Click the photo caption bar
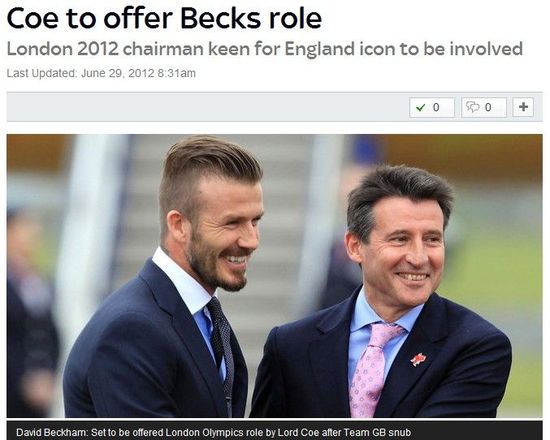Viewport: 550px width, 440px height. [x=275, y=431]
